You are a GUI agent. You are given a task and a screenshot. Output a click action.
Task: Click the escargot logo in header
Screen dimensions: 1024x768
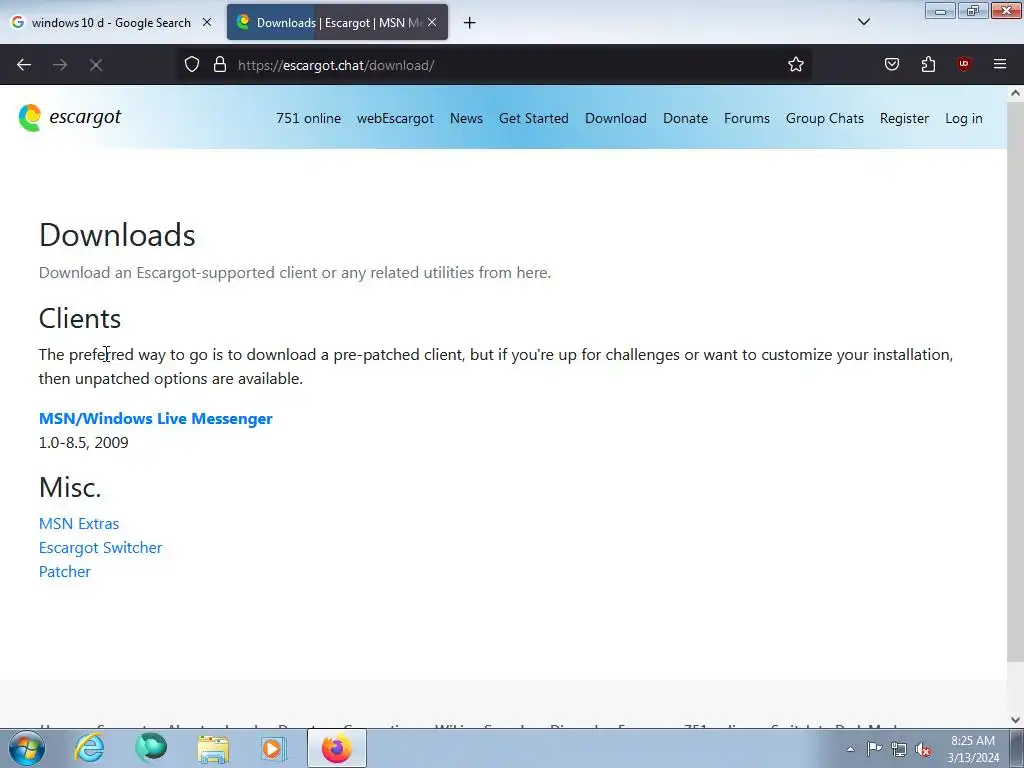pos(70,118)
